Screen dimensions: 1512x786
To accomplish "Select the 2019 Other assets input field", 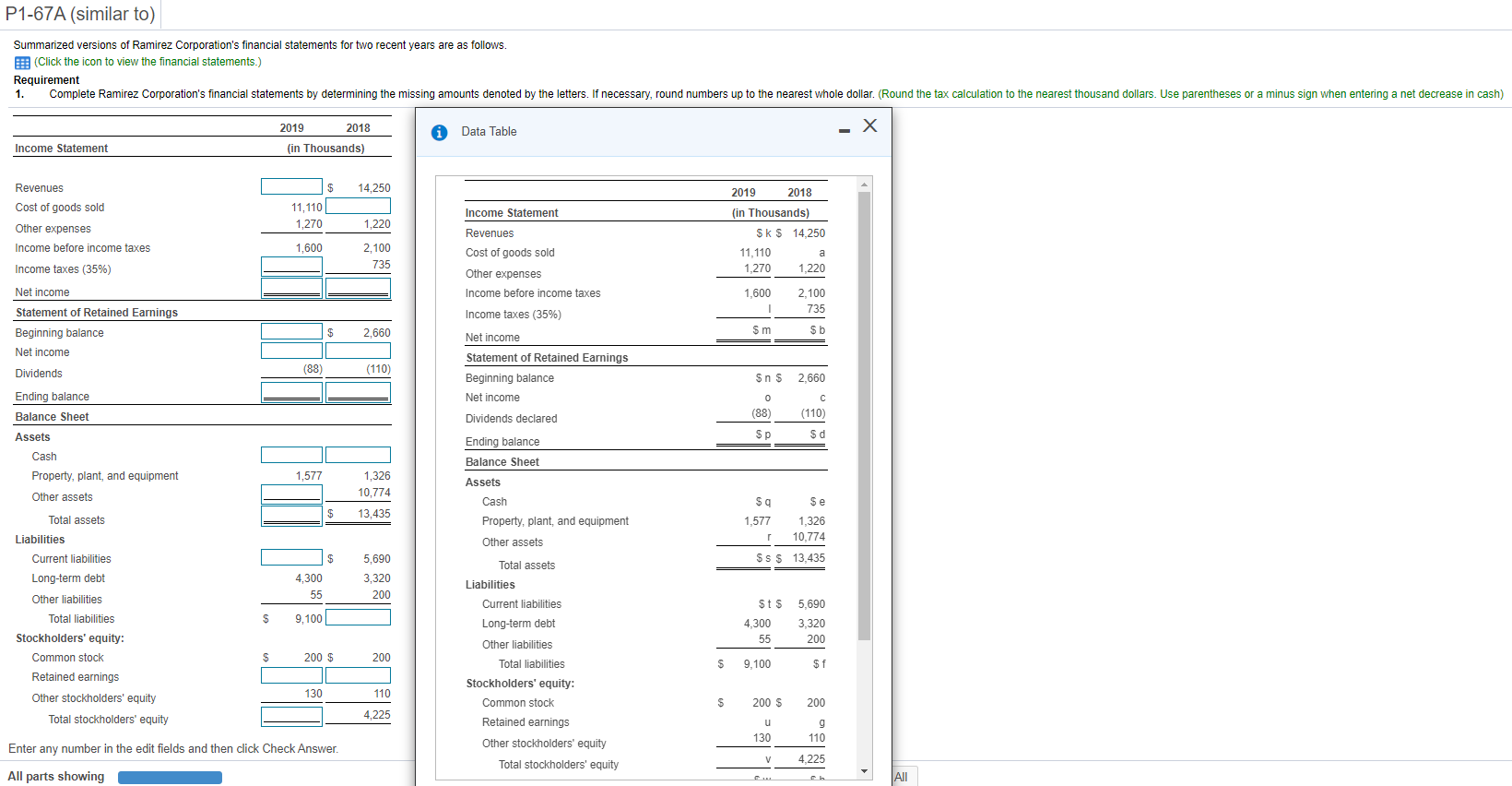I will 291,494.
